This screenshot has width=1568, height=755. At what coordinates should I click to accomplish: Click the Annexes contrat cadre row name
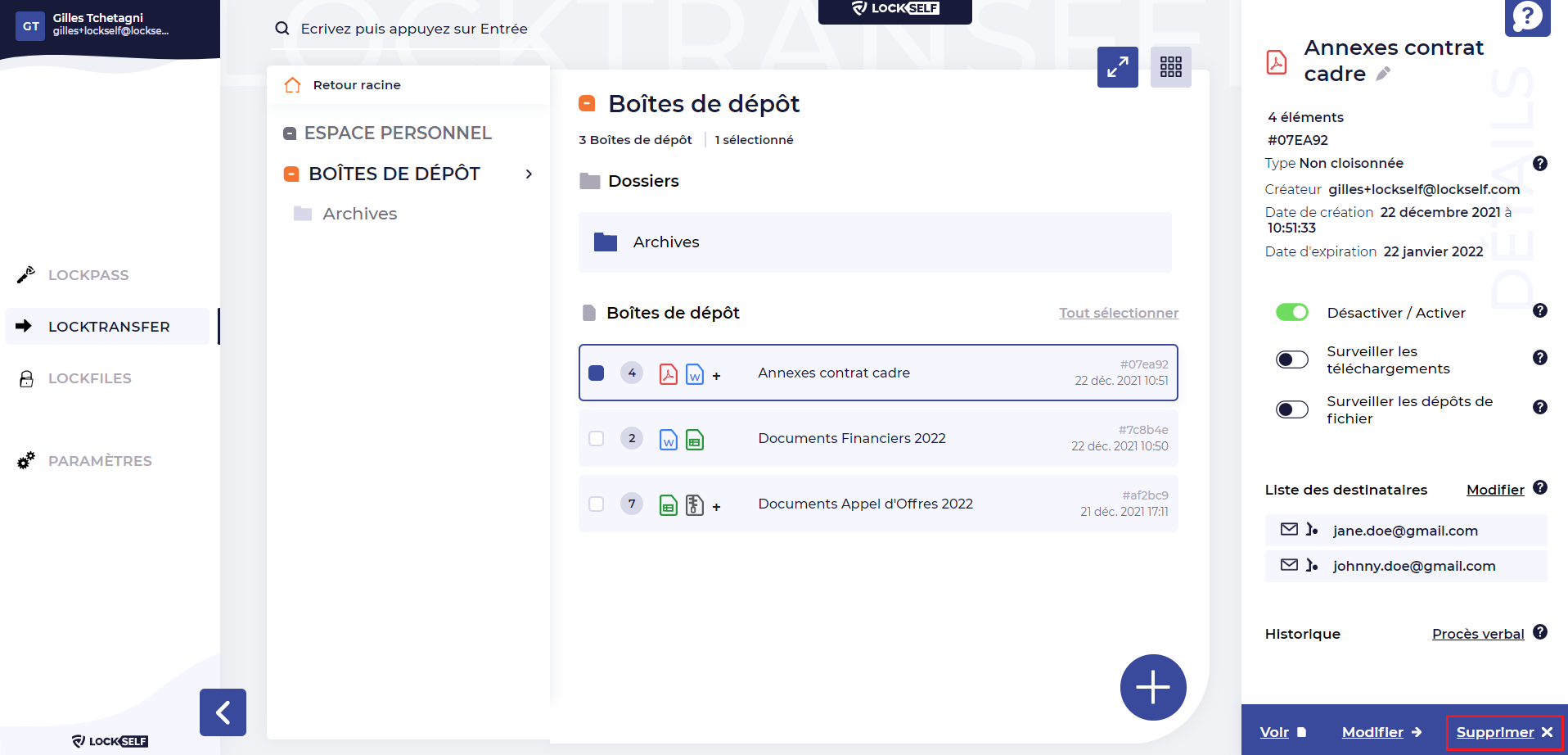coord(834,373)
